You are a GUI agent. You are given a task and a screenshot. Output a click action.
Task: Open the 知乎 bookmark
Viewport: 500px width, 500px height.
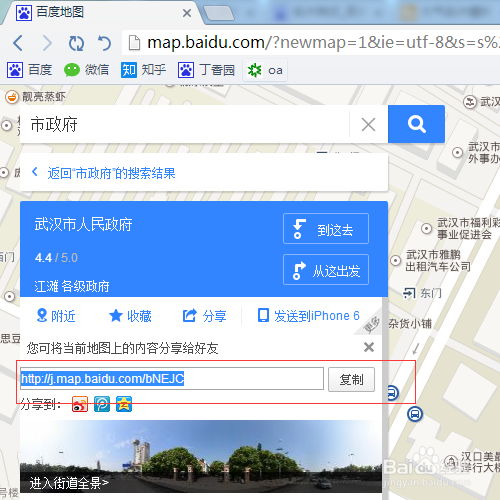coord(143,70)
